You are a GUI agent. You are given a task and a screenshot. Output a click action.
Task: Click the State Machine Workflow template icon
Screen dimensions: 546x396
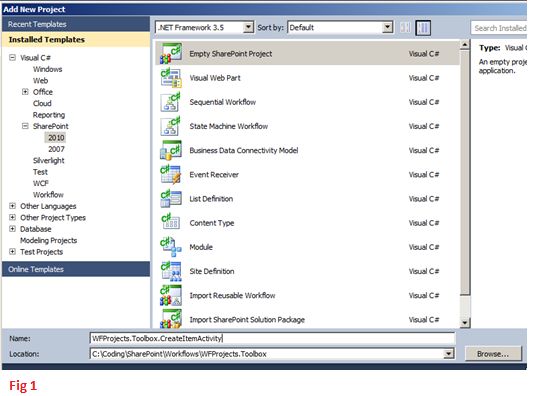171,126
